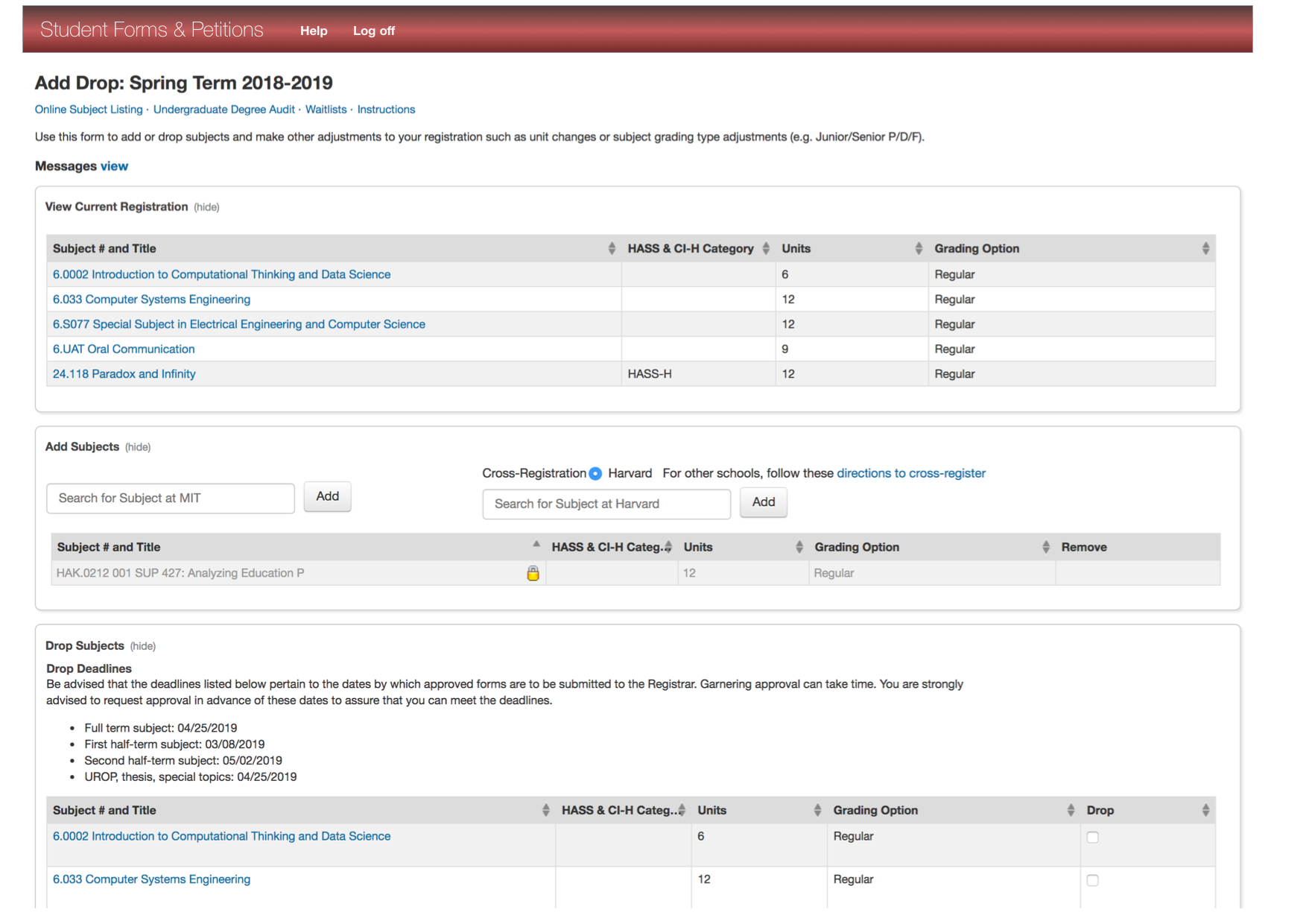The image size is (1306, 924).
Task: View the Messages section
Action: pos(114,166)
